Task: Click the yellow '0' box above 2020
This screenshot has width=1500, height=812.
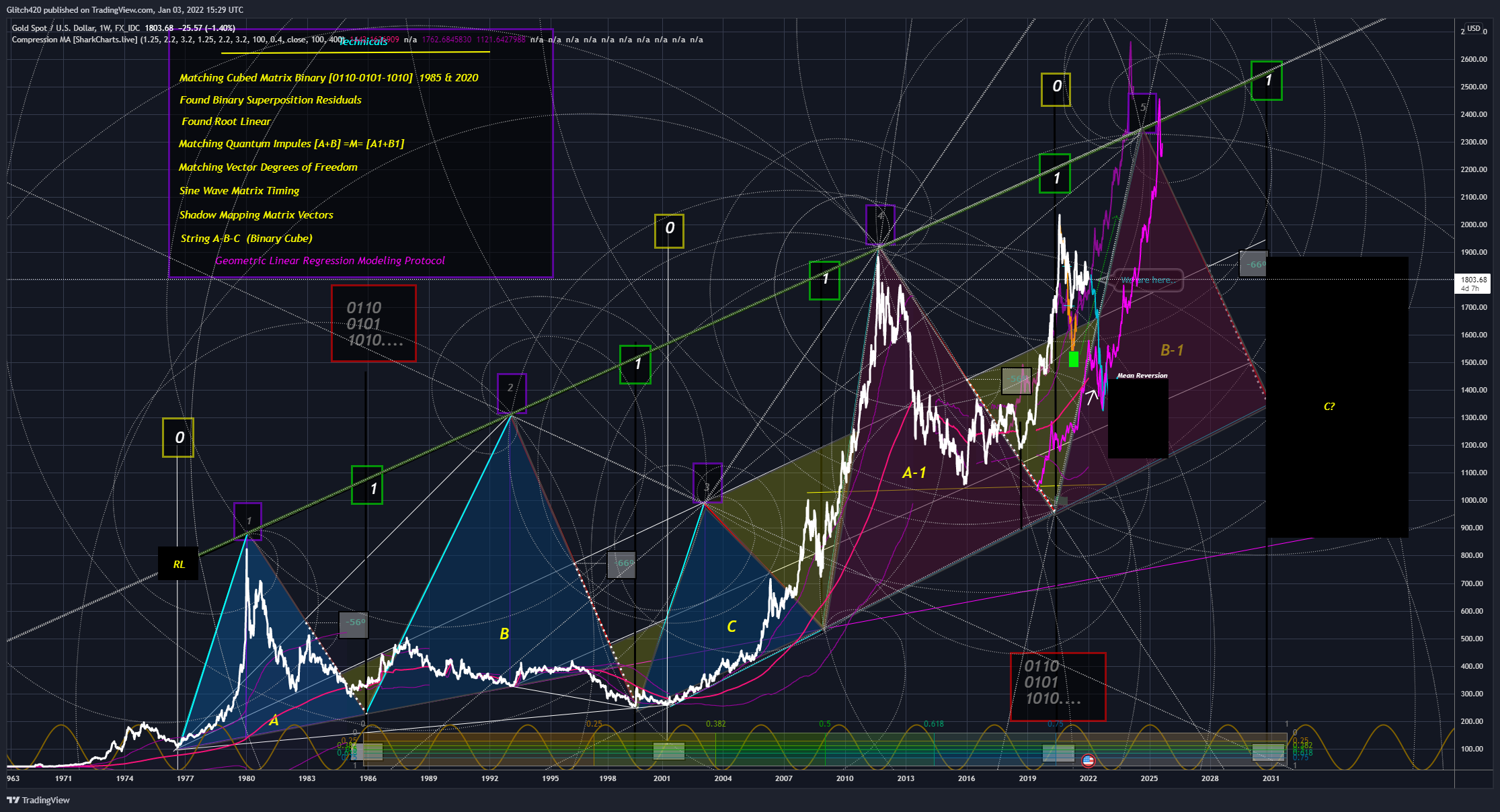Action: 1056,89
